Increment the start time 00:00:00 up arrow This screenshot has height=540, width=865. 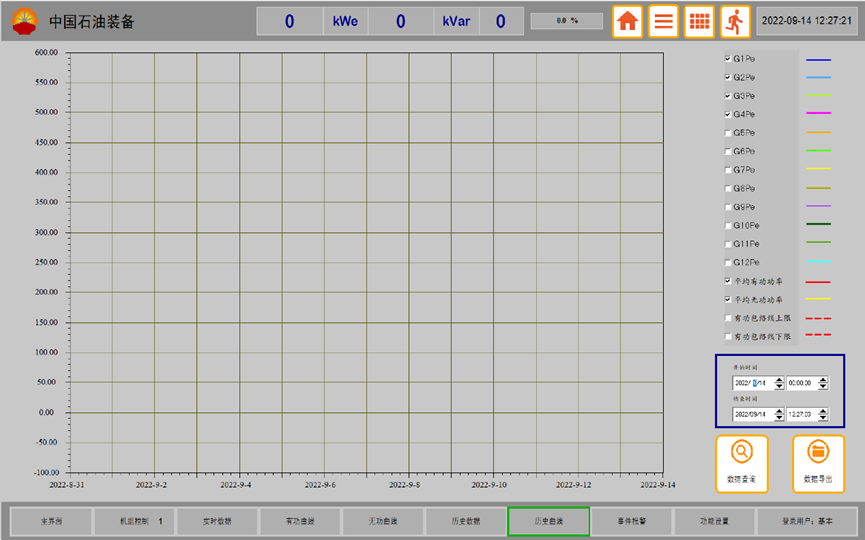[823, 379]
